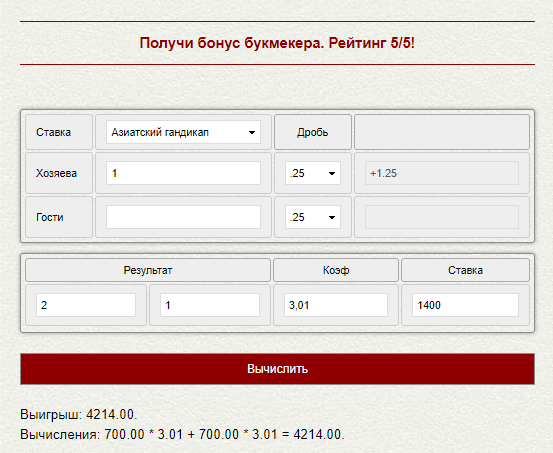Click the away score field showing 1

pos(210,305)
